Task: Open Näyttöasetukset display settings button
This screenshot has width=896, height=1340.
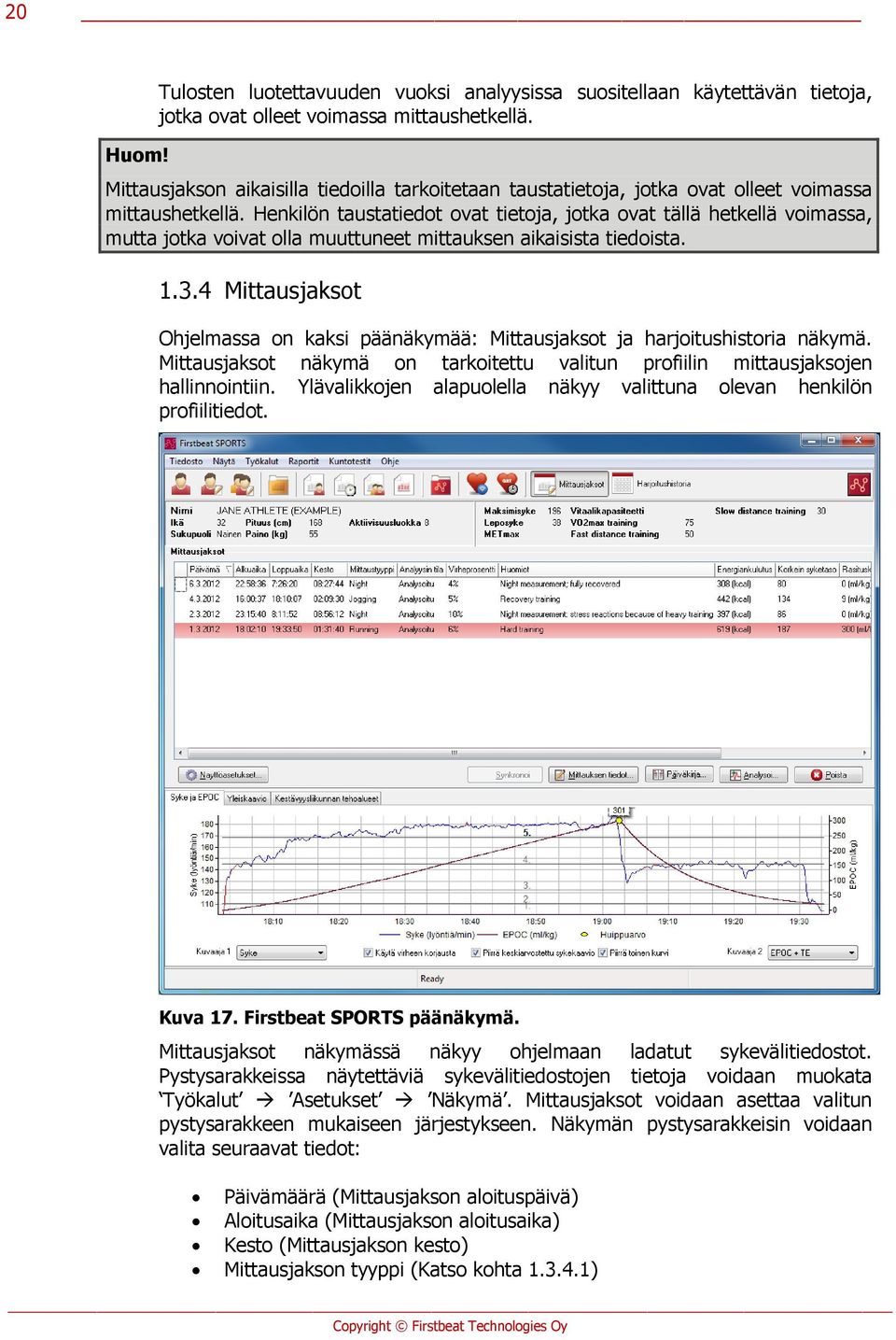Action: point(223,775)
